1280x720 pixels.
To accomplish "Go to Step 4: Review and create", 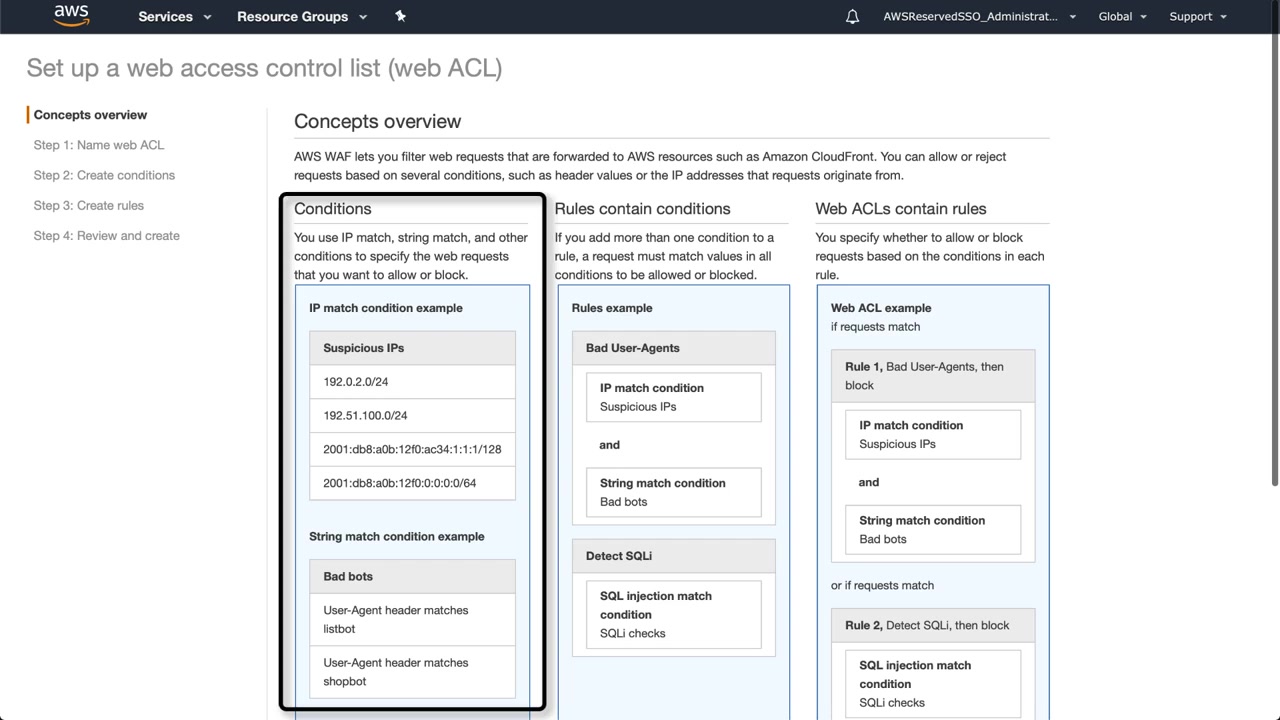I will coord(107,236).
